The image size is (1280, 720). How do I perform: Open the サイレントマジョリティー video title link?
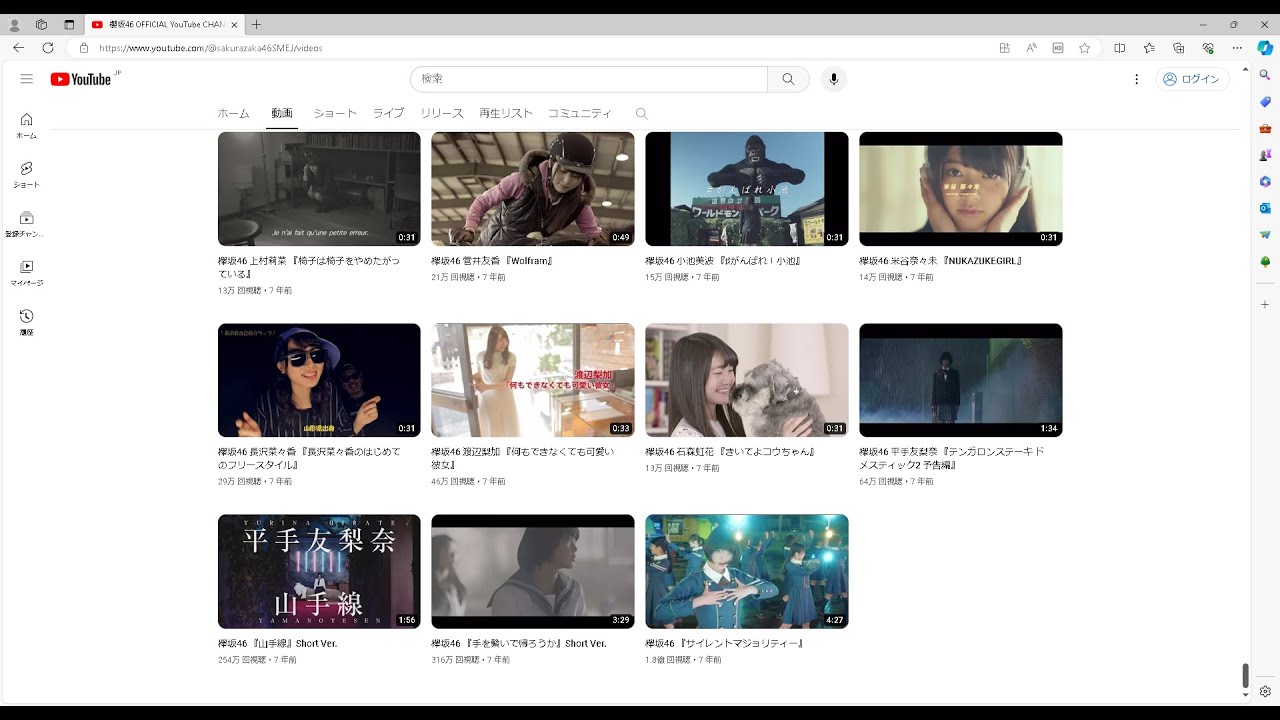[x=725, y=643]
